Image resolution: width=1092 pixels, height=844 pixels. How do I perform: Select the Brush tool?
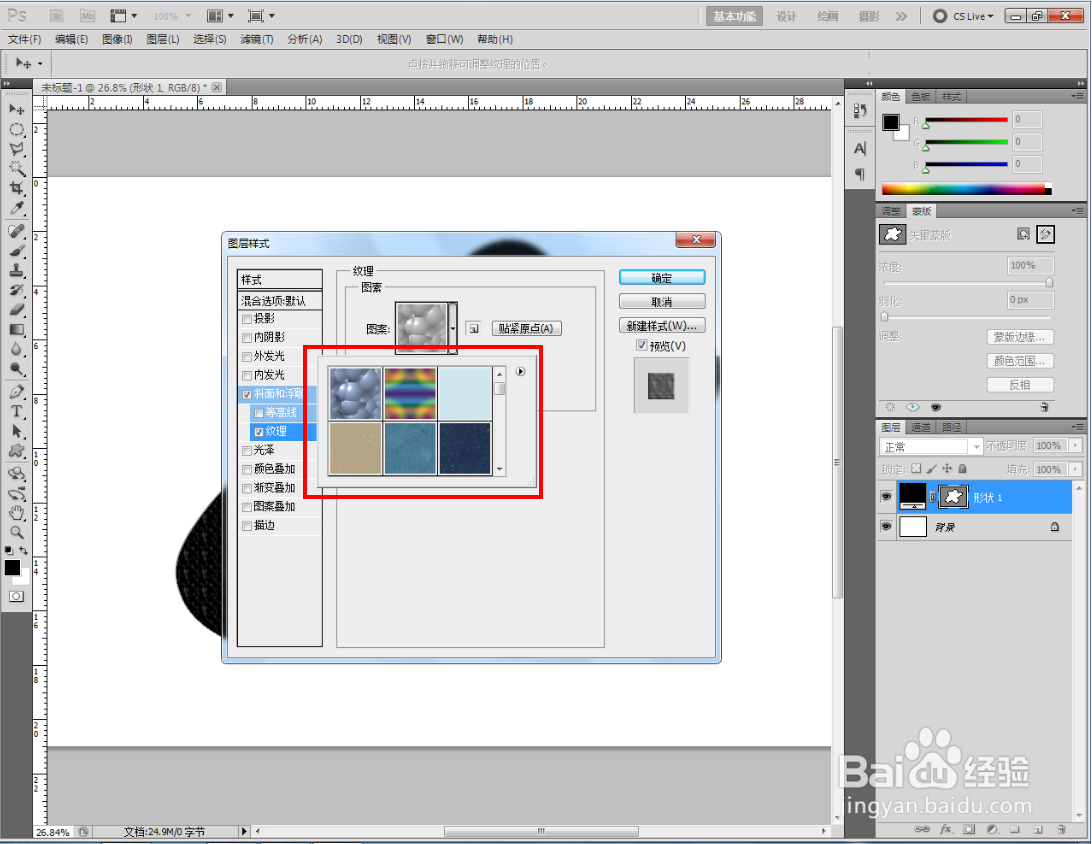[x=17, y=251]
